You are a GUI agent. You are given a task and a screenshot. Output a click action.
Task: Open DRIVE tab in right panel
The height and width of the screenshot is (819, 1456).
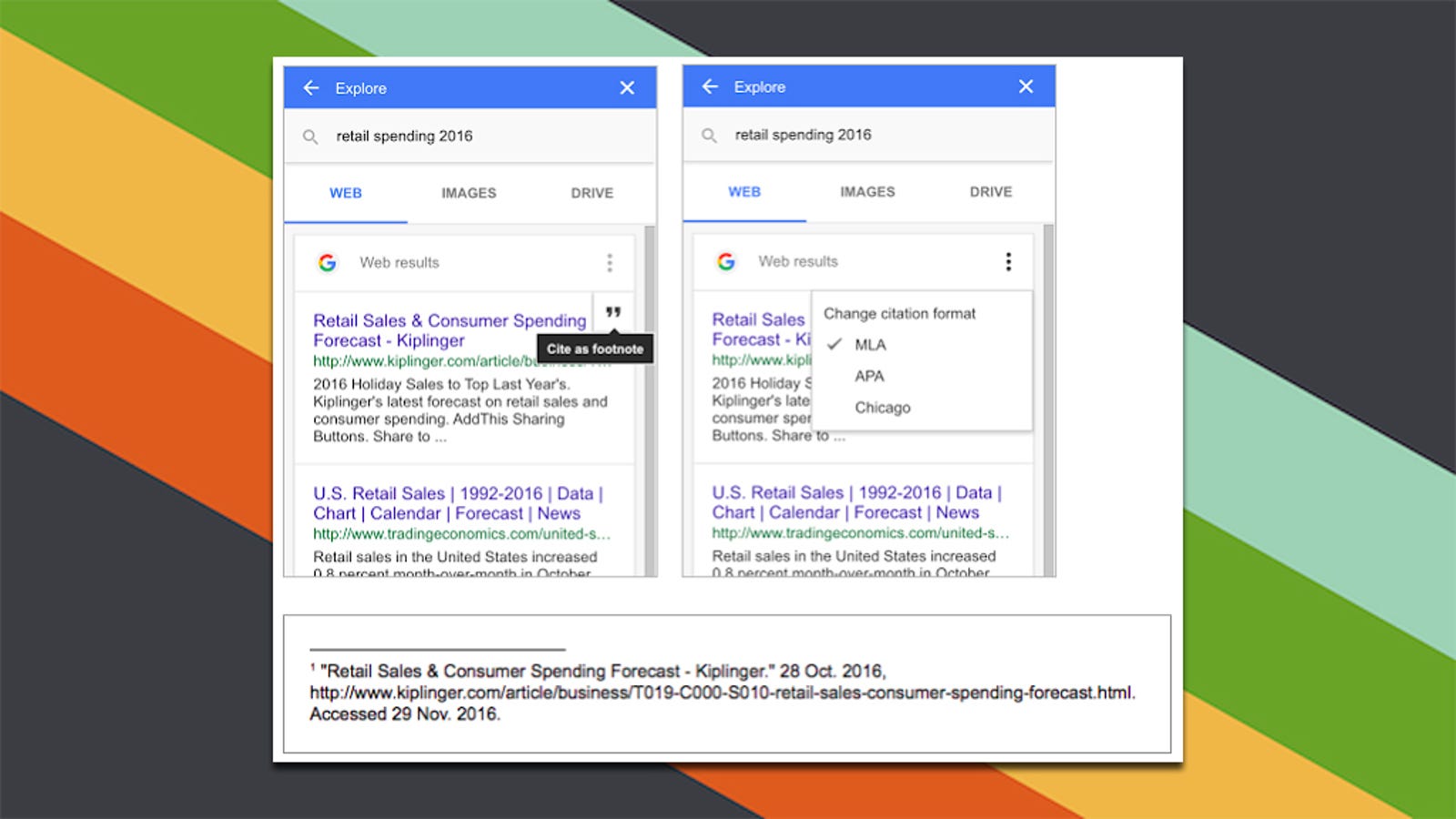(991, 192)
